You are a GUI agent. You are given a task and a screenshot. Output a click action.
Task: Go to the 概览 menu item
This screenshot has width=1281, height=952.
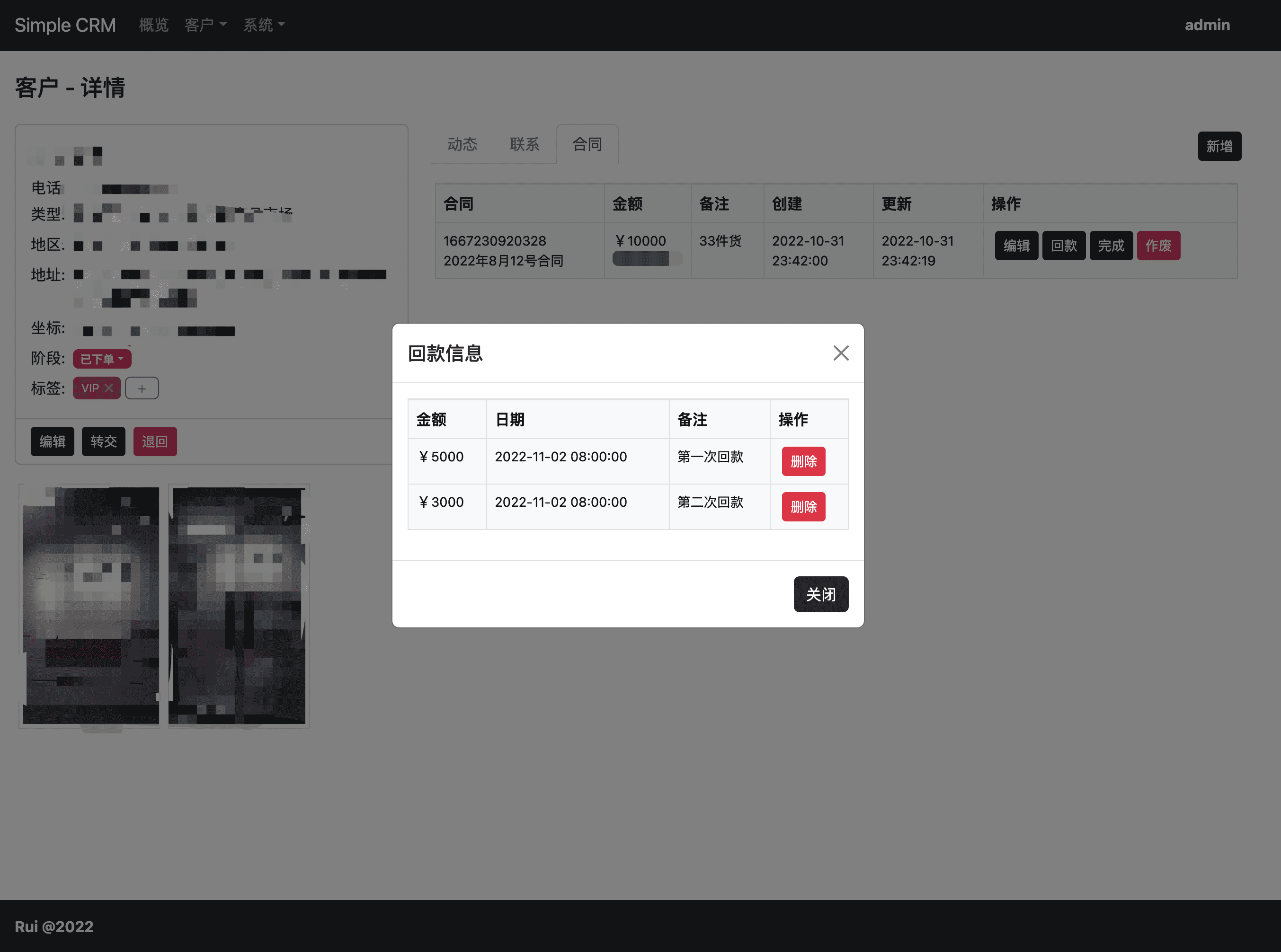coord(153,25)
